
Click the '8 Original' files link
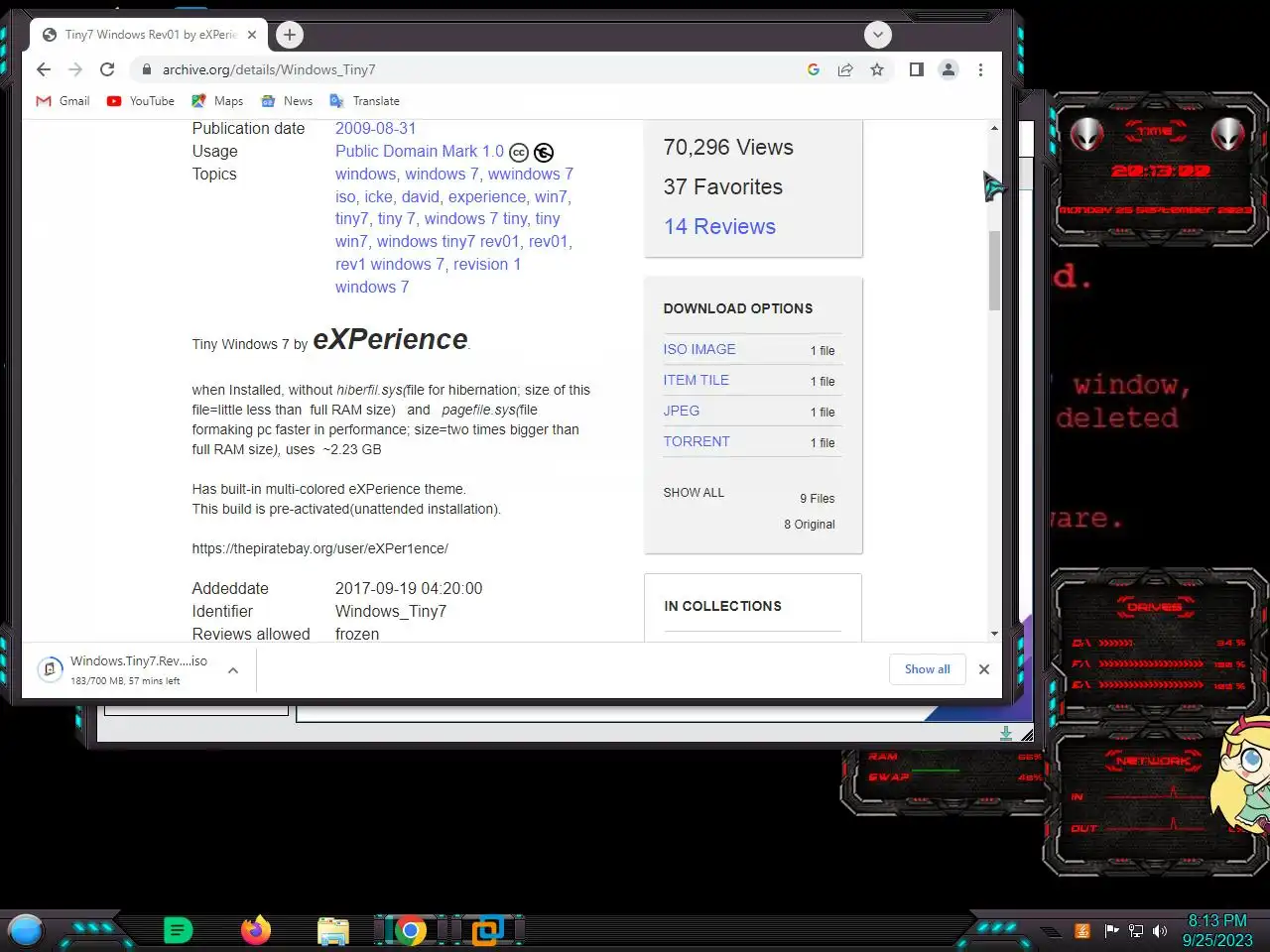pos(810,524)
